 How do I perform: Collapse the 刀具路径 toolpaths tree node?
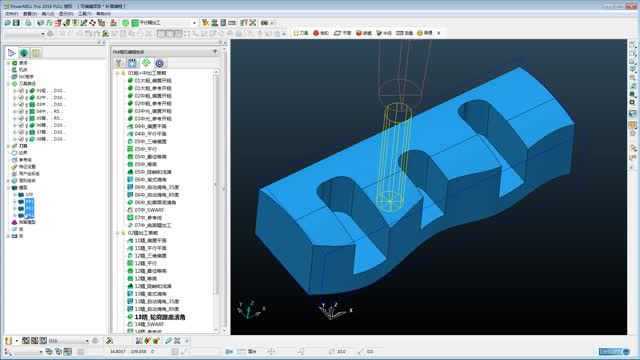tap(9, 84)
